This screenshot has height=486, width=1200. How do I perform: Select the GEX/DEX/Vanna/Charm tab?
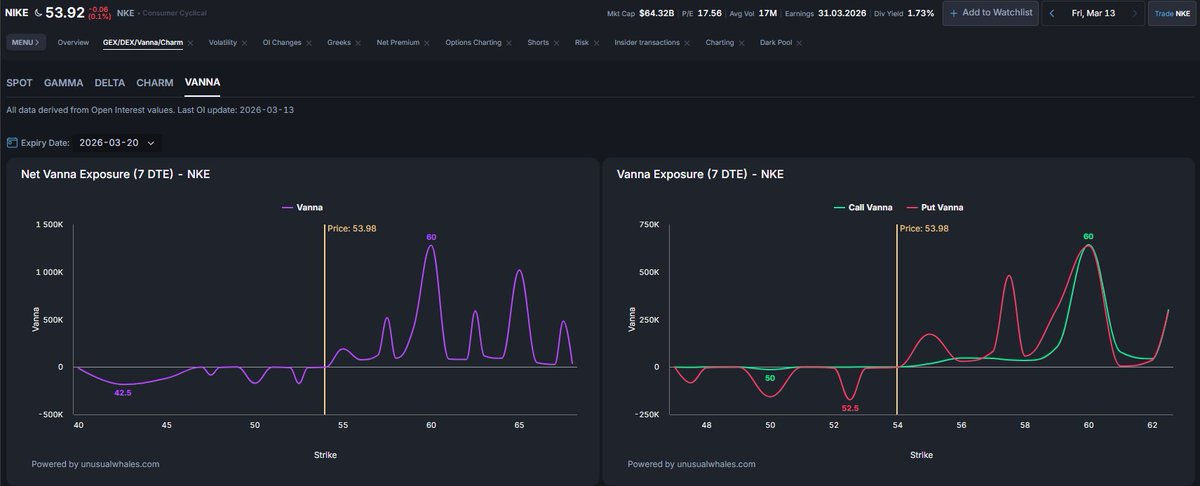143,43
